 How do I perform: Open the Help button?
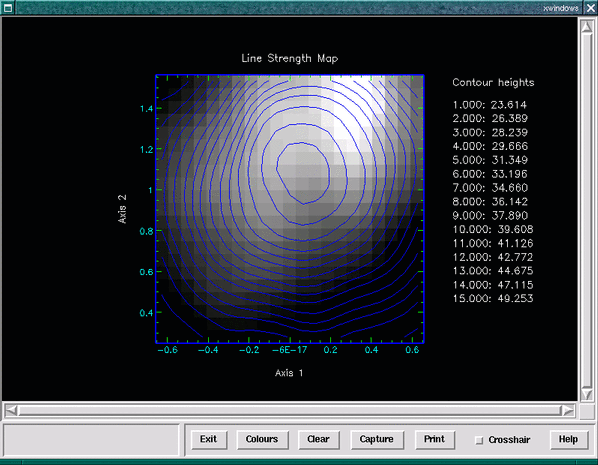(568, 439)
